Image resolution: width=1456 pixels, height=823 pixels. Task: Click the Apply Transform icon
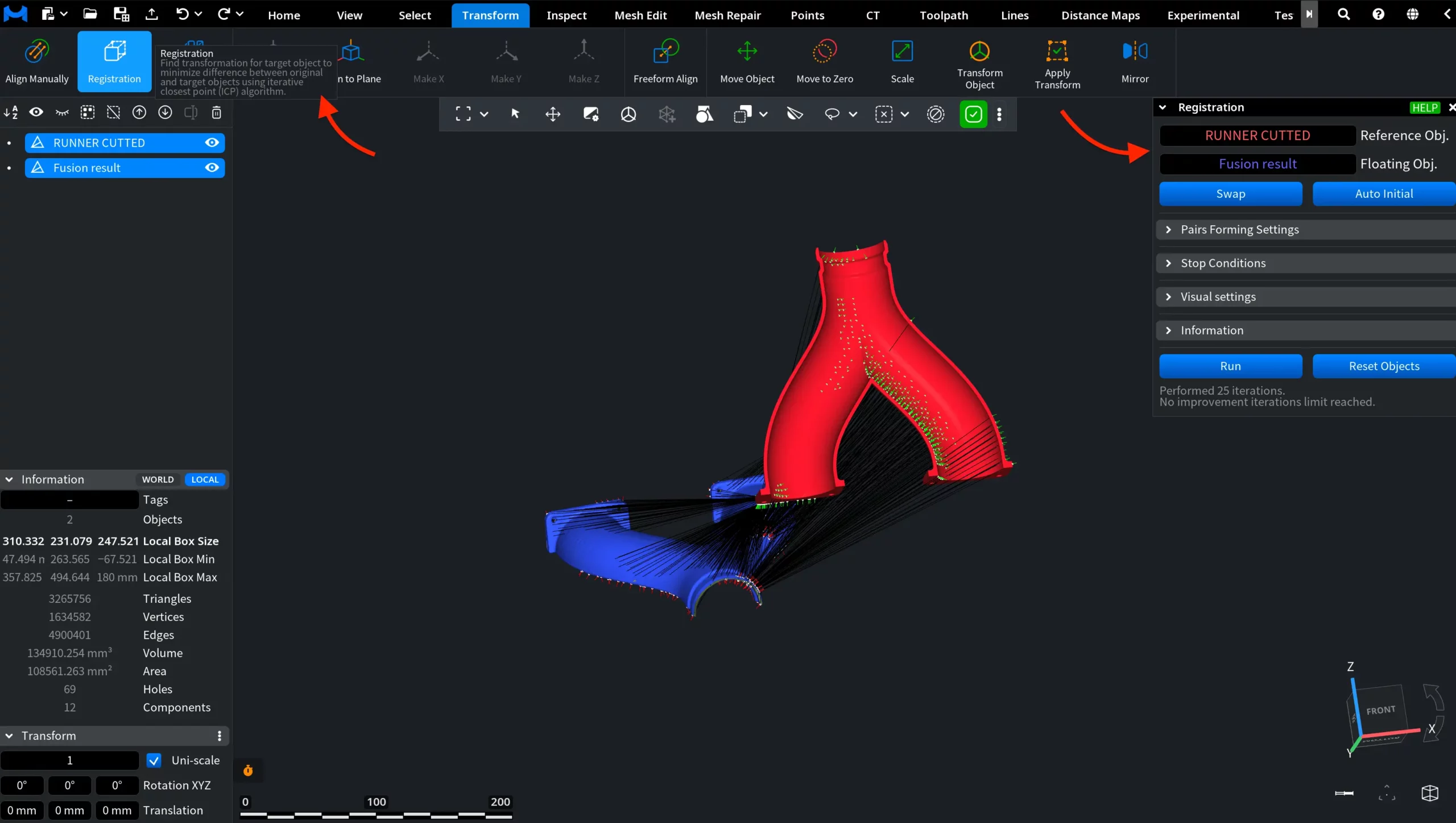coord(1057,51)
